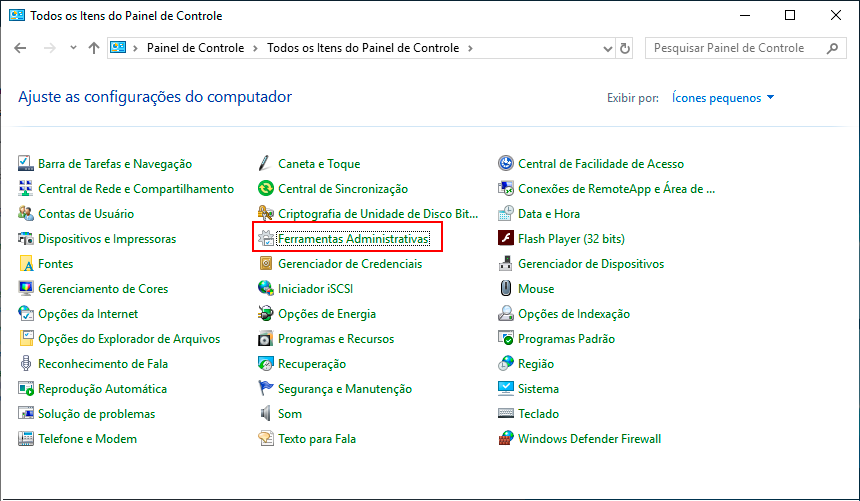Click the Gerenciamento de Cores icon
This screenshot has width=860, height=501.
point(26,289)
